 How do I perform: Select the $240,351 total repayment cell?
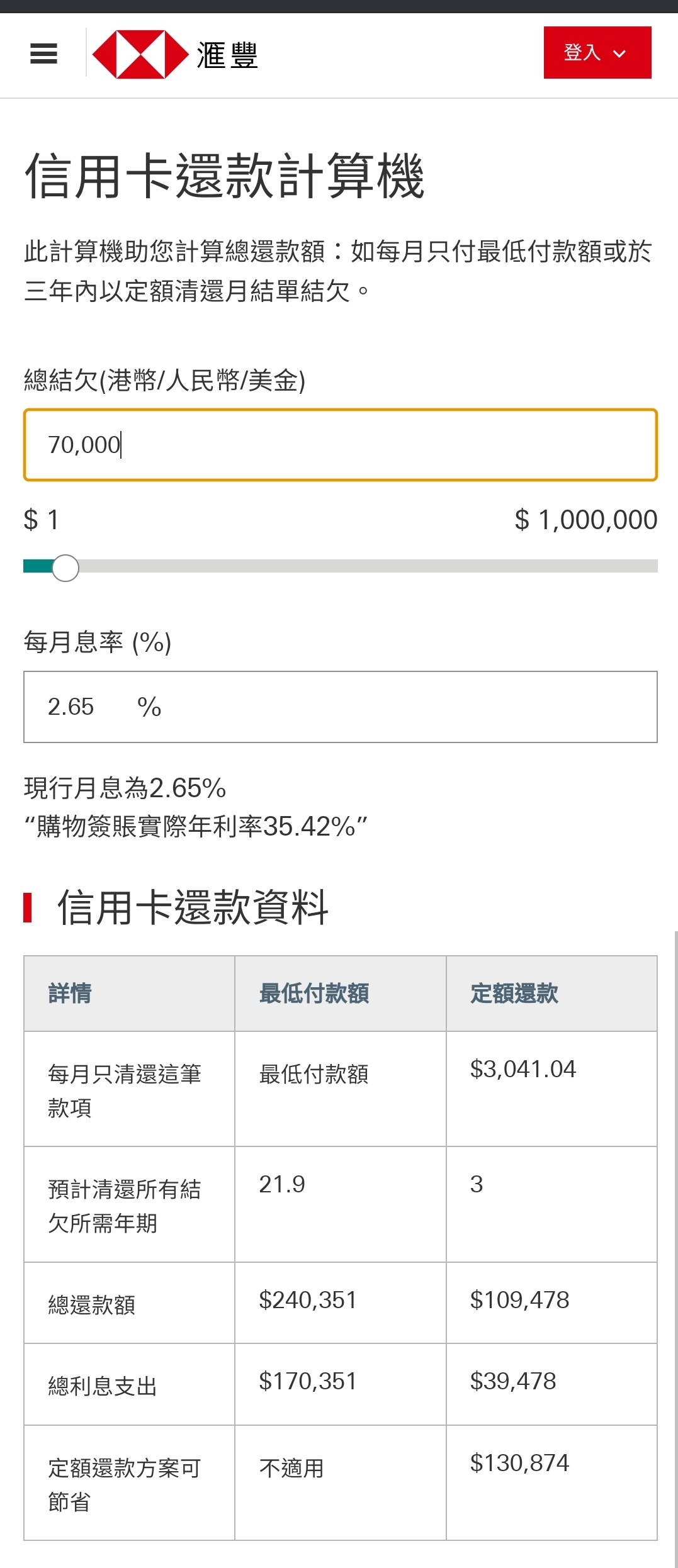(x=341, y=1302)
